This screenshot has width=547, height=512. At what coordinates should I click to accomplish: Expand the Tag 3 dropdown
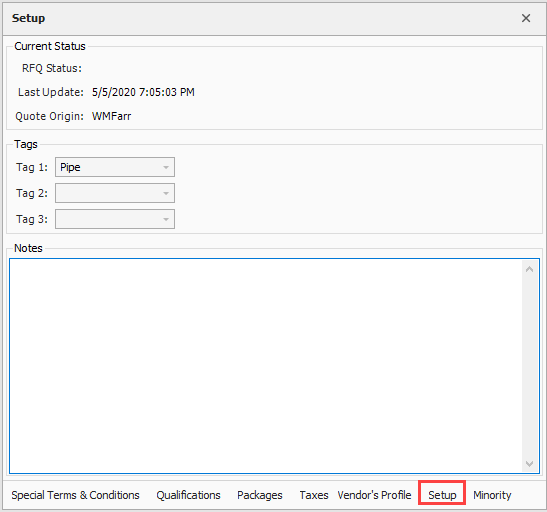pyautogui.click(x=166, y=219)
